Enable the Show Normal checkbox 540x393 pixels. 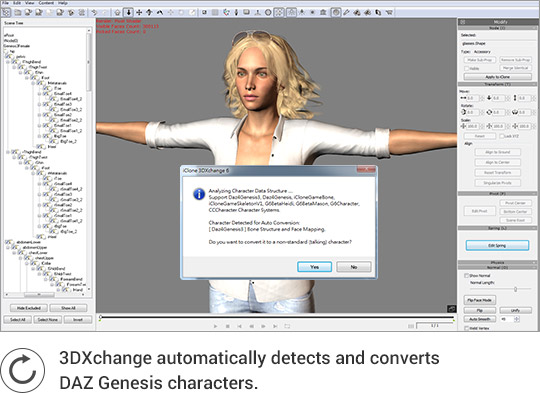point(467,276)
